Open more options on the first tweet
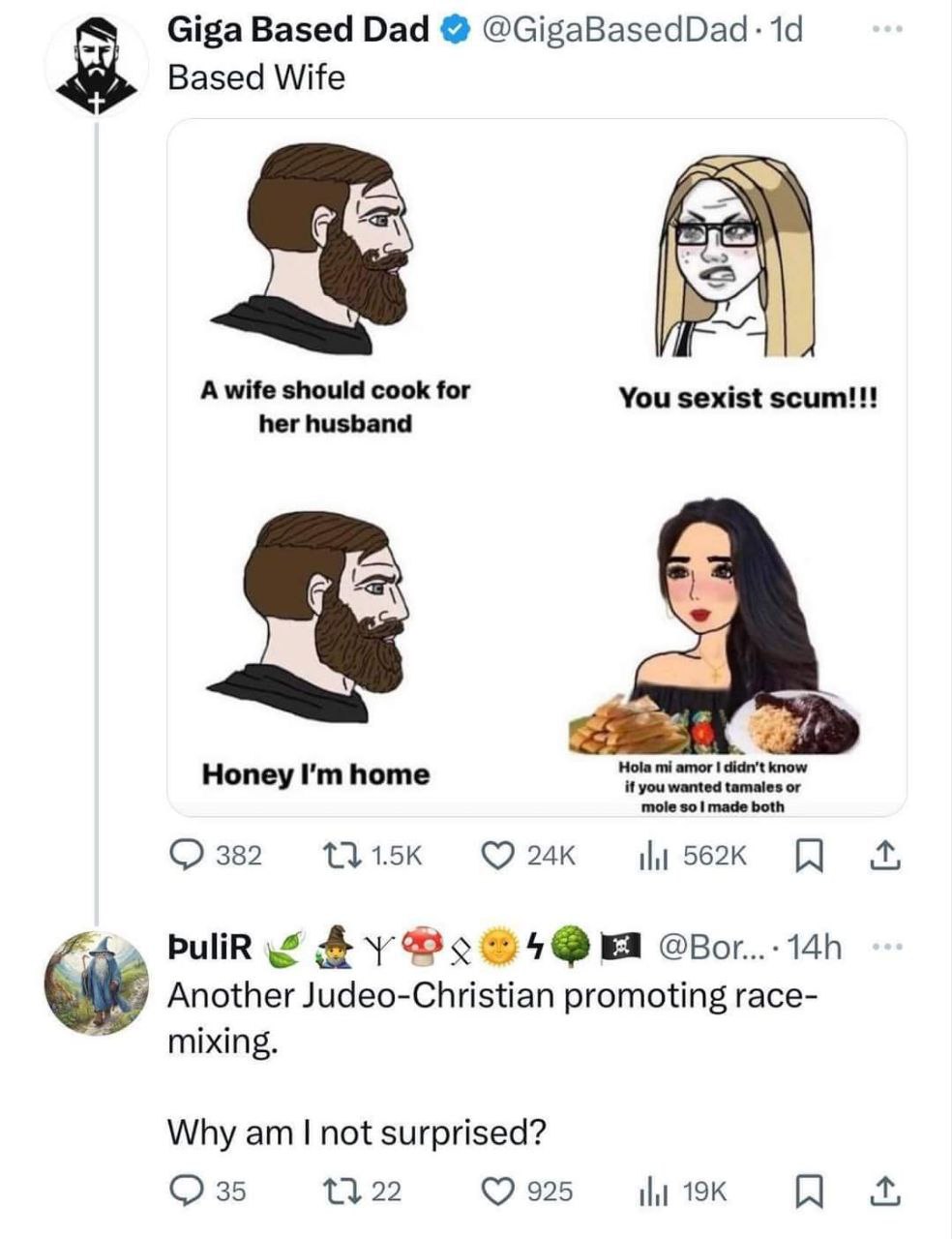Image resolution: width=952 pixels, height=1239 pixels. tap(884, 31)
